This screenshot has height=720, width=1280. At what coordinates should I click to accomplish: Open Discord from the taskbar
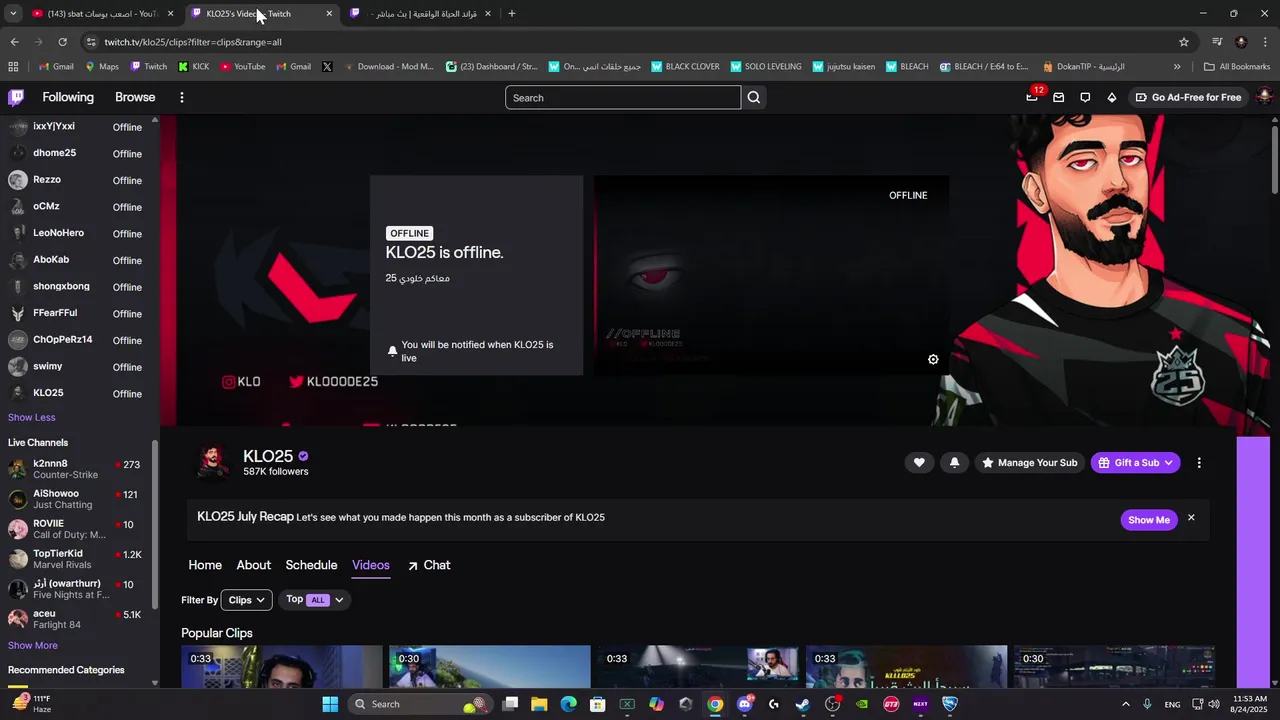click(x=744, y=704)
